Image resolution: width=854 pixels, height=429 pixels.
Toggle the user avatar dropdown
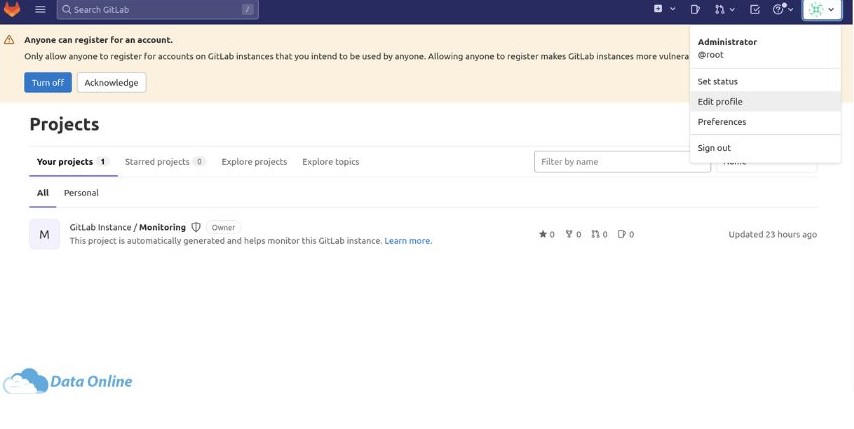(822, 9)
